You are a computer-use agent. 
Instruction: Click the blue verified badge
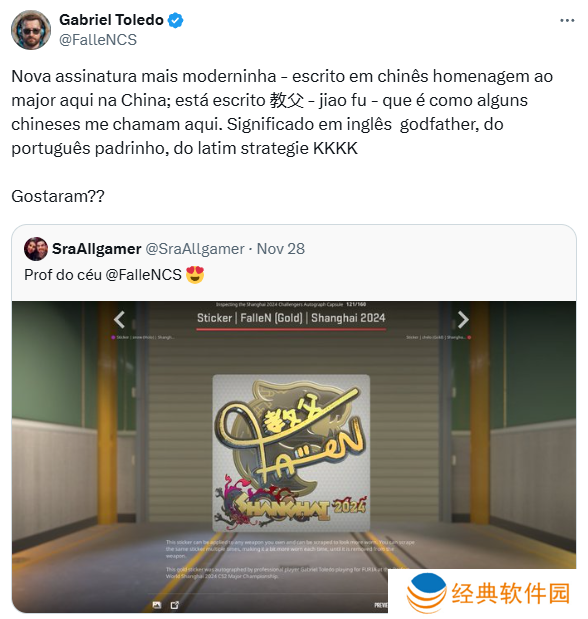(175, 20)
